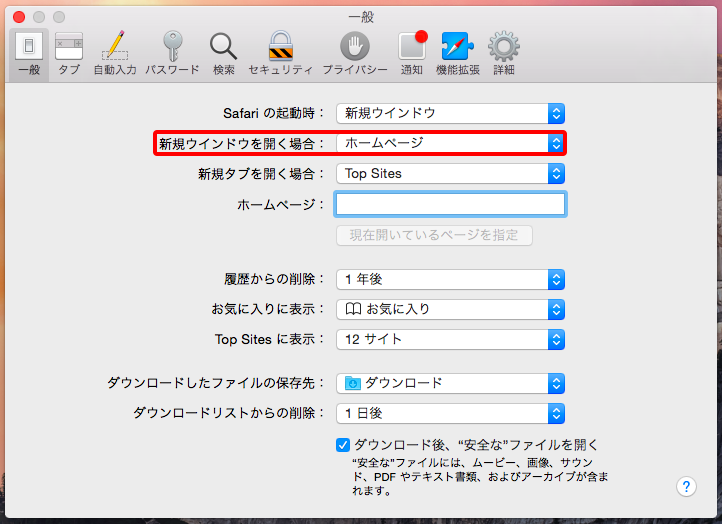Open the 通知 notifications icon pane
Image resolution: width=722 pixels, height=524 pixels.
tap(412, 54)
